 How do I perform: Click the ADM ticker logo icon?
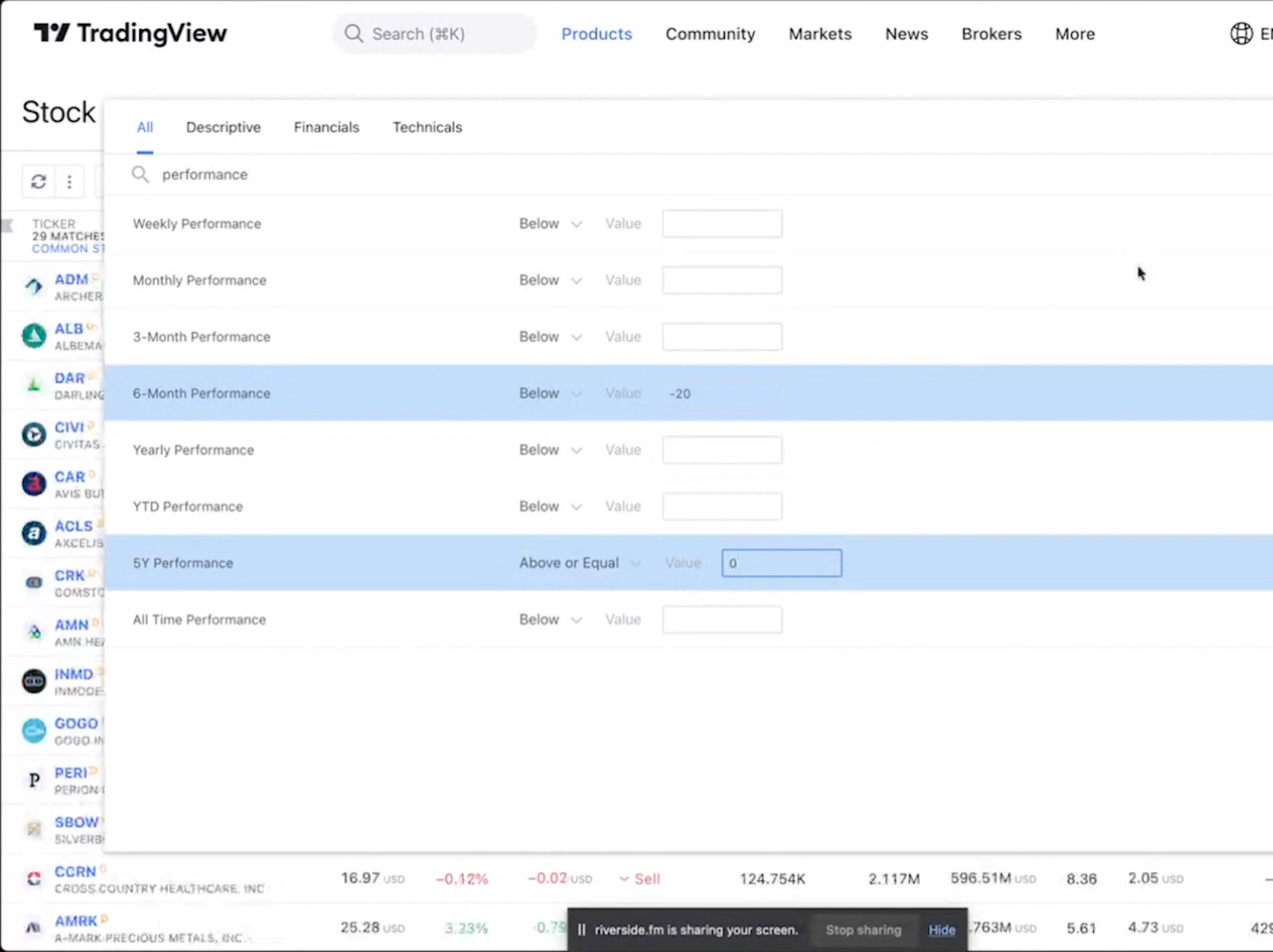point(34,286)
